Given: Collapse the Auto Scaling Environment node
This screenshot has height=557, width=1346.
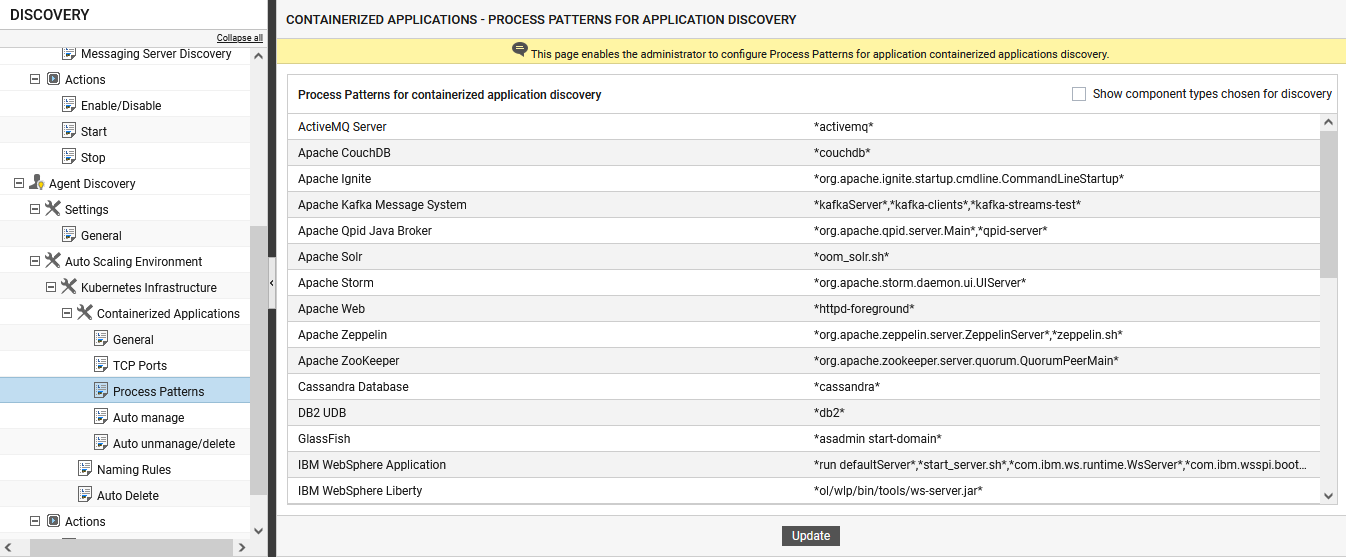Looking at the screenshot, I should pos(35,261).
